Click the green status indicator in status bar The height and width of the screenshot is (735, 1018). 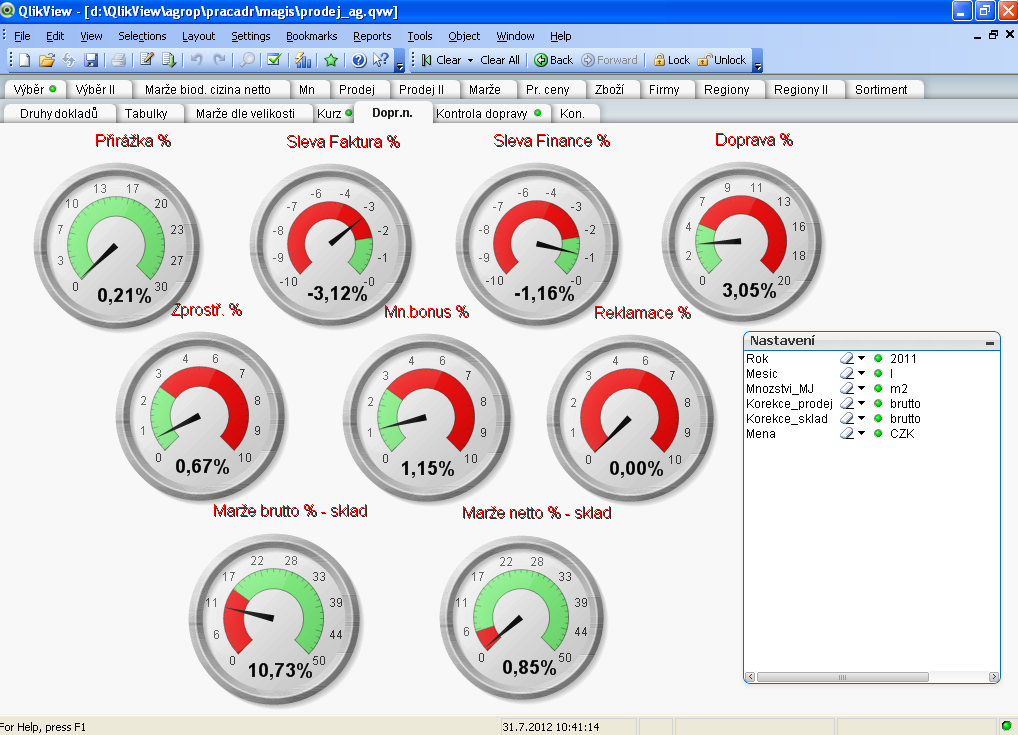coord(1006,726)
